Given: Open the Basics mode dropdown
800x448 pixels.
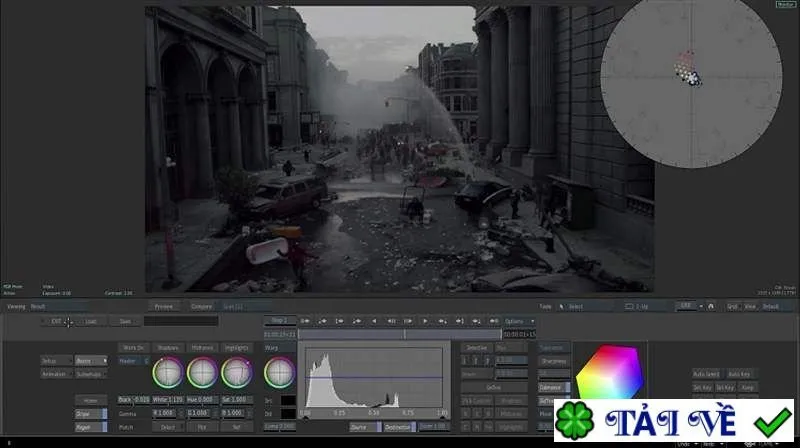Looking at the screenshot, I should pos(91,361).
